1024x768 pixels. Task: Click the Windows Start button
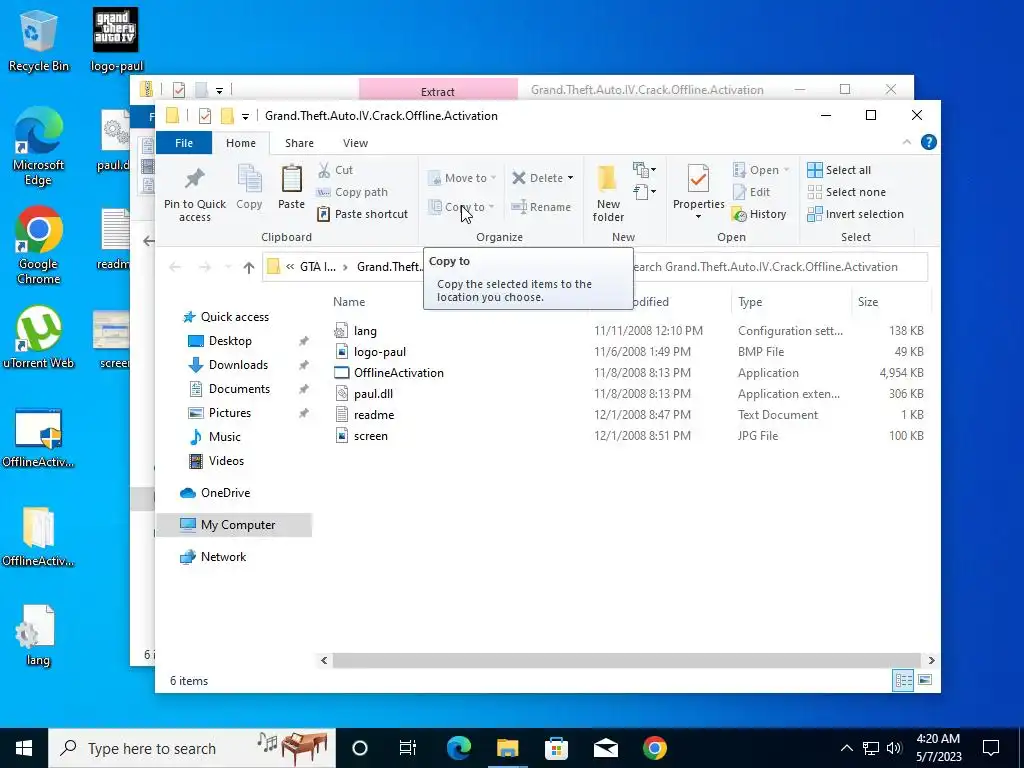(x=24, y=748)
